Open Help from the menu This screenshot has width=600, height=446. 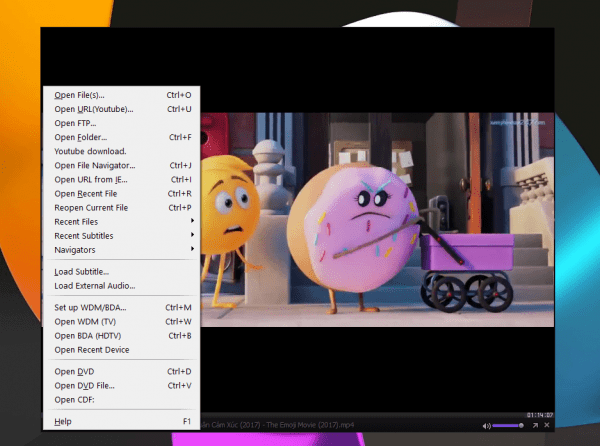(x=122, y=422)
